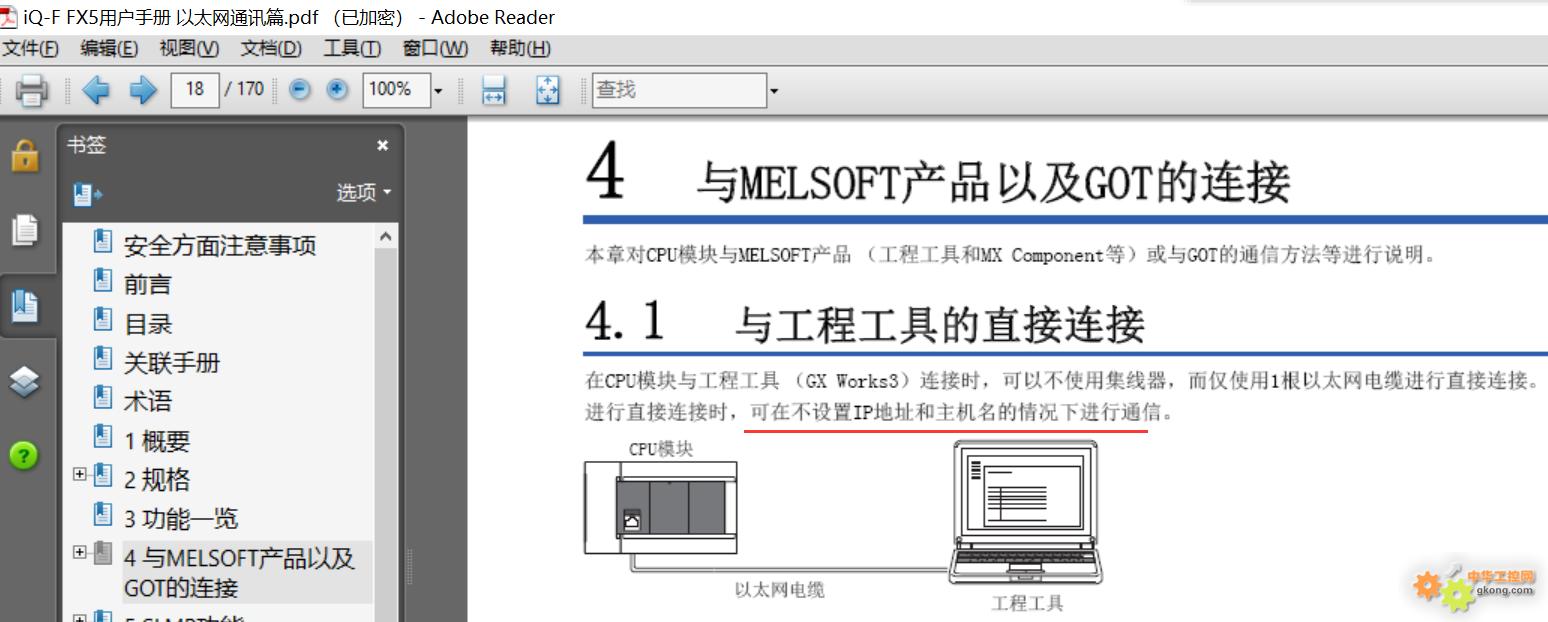Open the 视图(V) menu

coord(189,48)
